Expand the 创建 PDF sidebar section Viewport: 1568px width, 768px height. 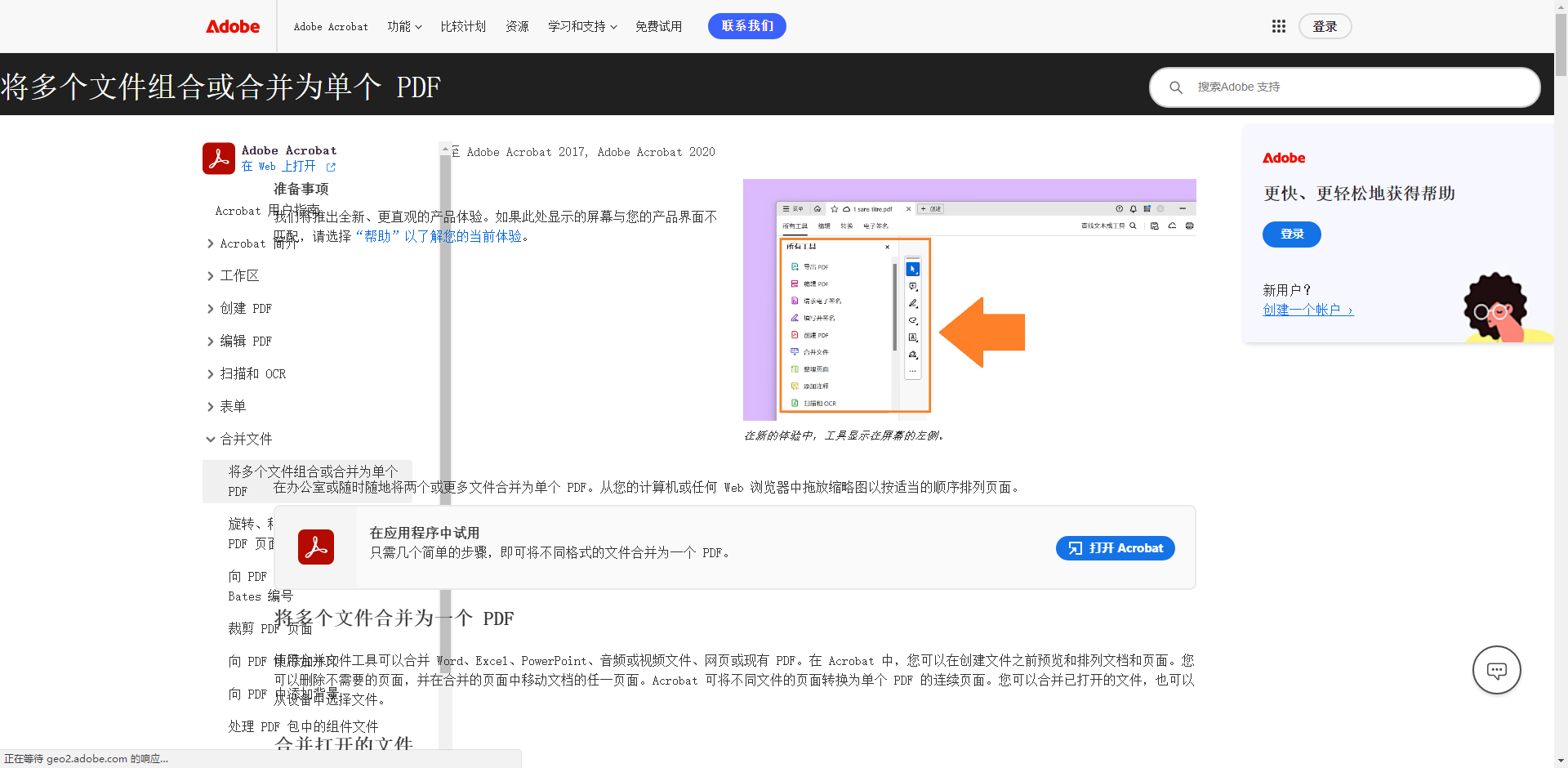[x=211, y=309]
